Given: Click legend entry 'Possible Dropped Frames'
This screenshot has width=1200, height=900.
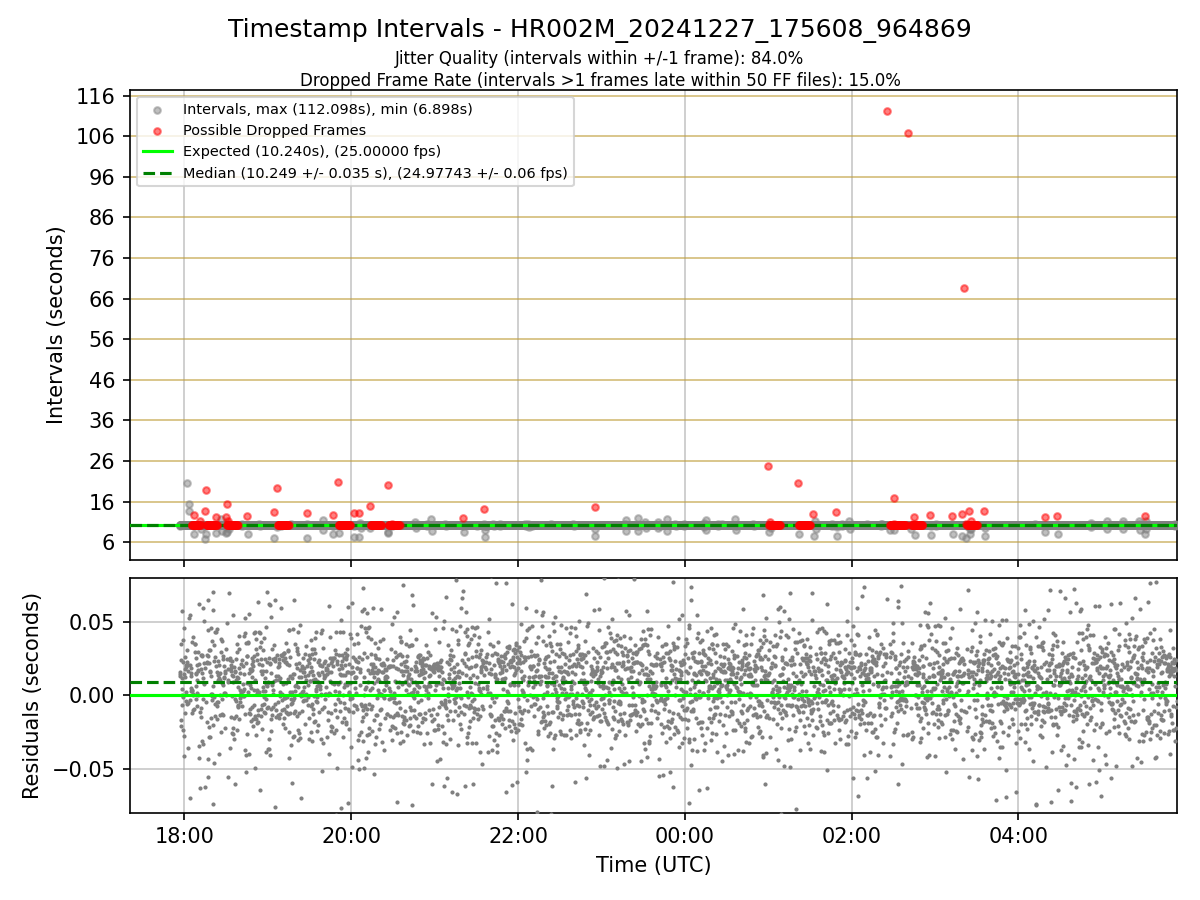Looking at the screenshot, I should tap(274, 130).
